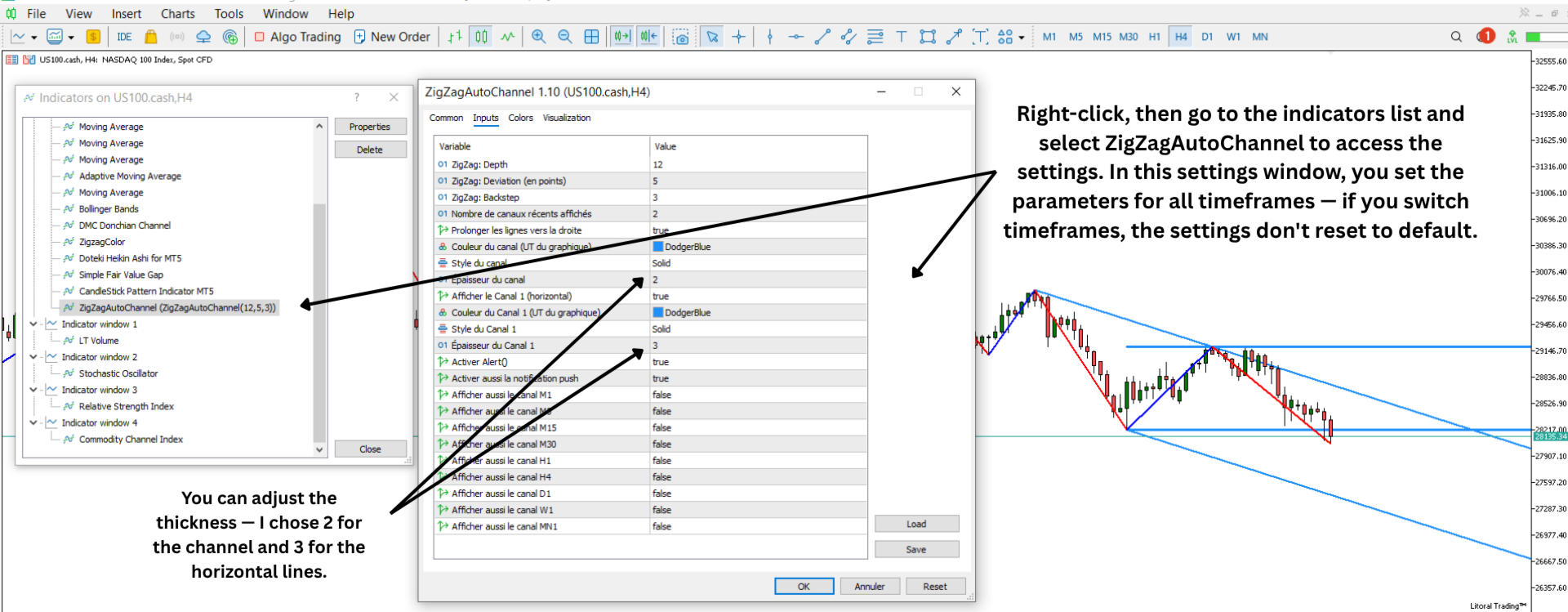This screenshot has width=1568, height=612.
Task: Select the arrow cursor tool
Action: (712, 37)
